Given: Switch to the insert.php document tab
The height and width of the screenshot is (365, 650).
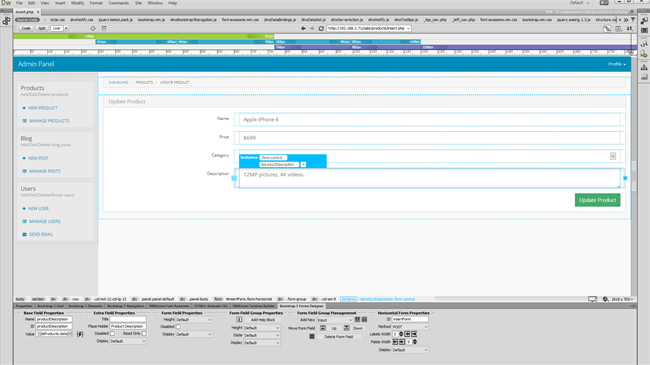Looking at the screenshot, I should (25, 12).
